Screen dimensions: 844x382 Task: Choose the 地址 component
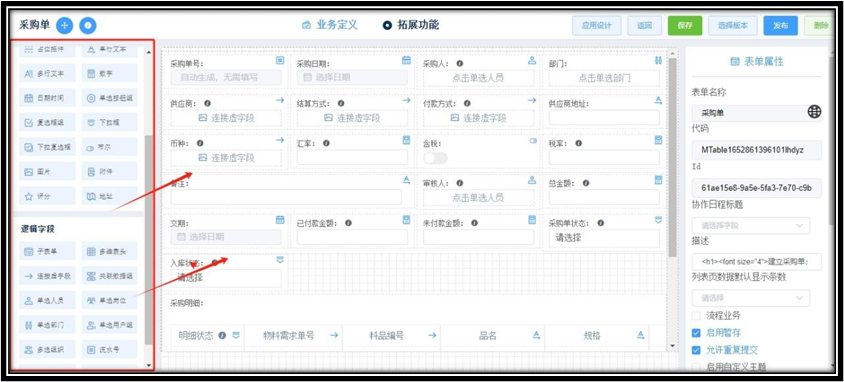pos(109,196)
